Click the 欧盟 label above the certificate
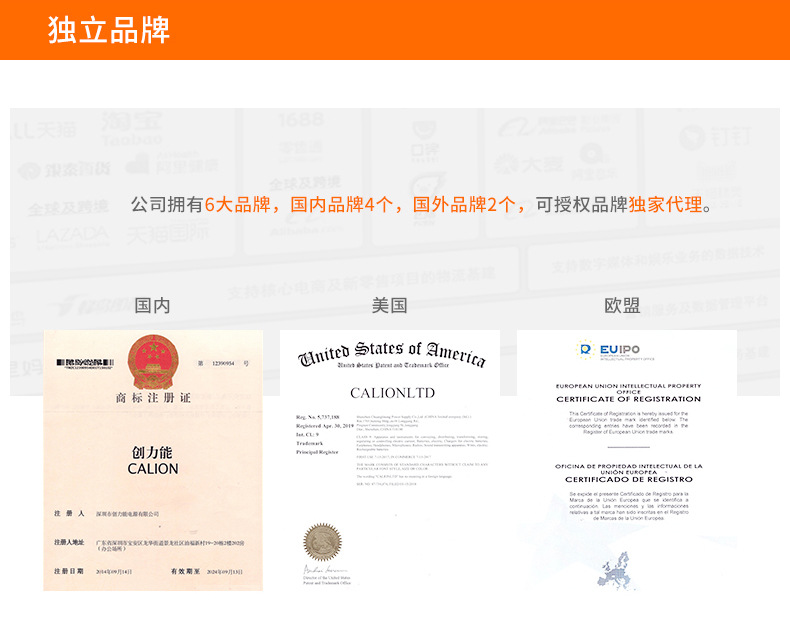Viewport: 790px width, 635px height. [622, 305]
